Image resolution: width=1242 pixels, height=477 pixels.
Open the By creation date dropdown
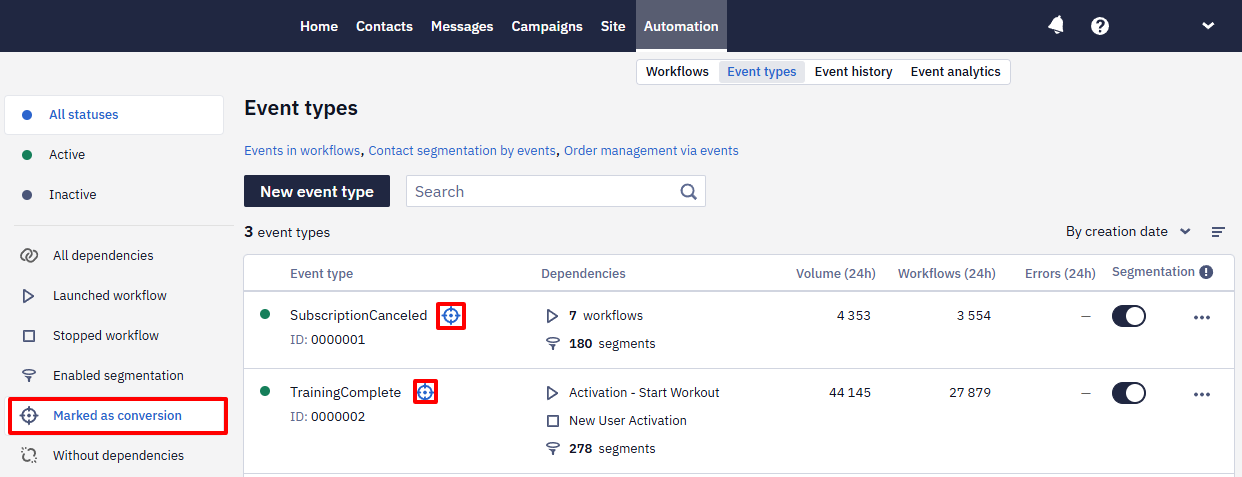[x=1128, y=232]
